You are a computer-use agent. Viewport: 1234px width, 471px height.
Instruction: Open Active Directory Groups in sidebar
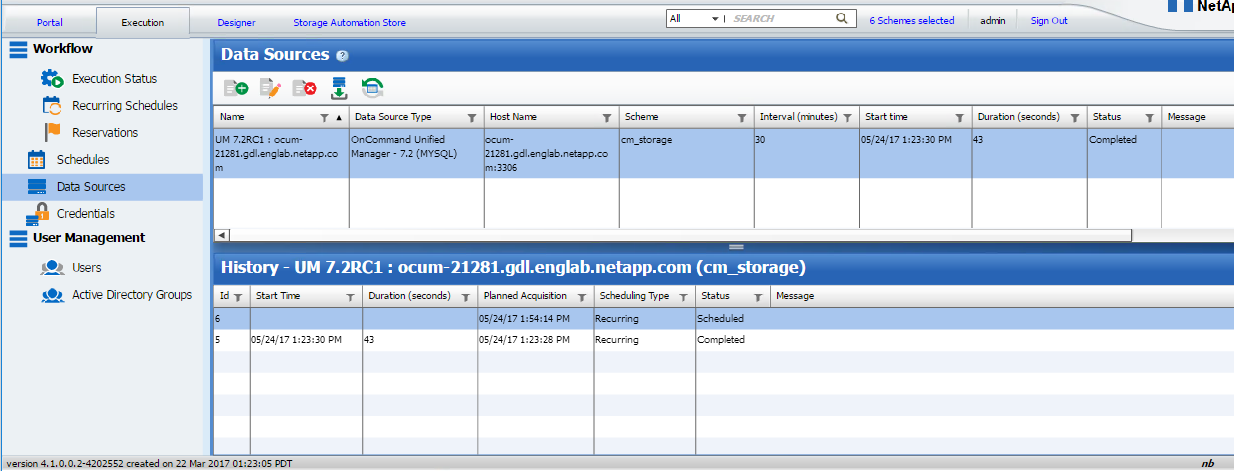click(132, 295)
